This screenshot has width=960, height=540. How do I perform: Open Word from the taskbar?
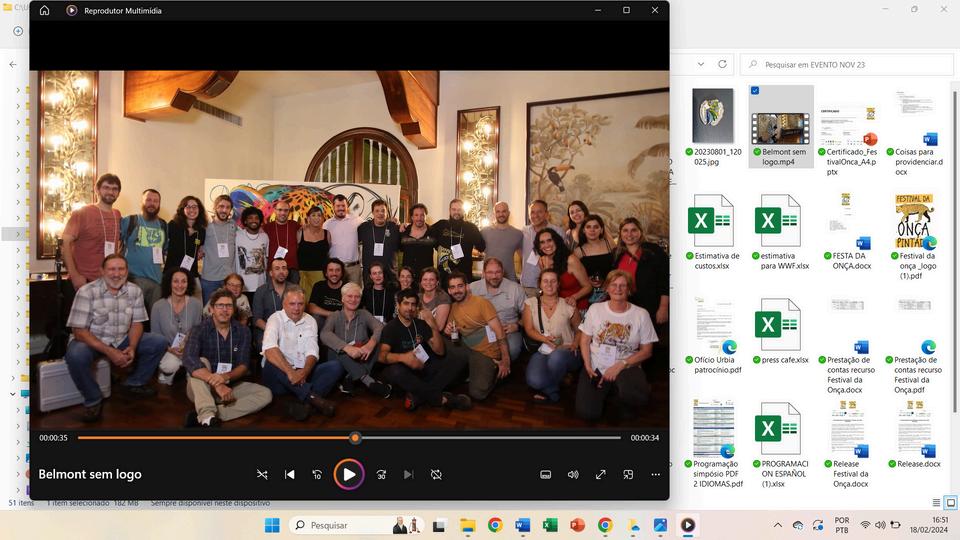point(522,525)
